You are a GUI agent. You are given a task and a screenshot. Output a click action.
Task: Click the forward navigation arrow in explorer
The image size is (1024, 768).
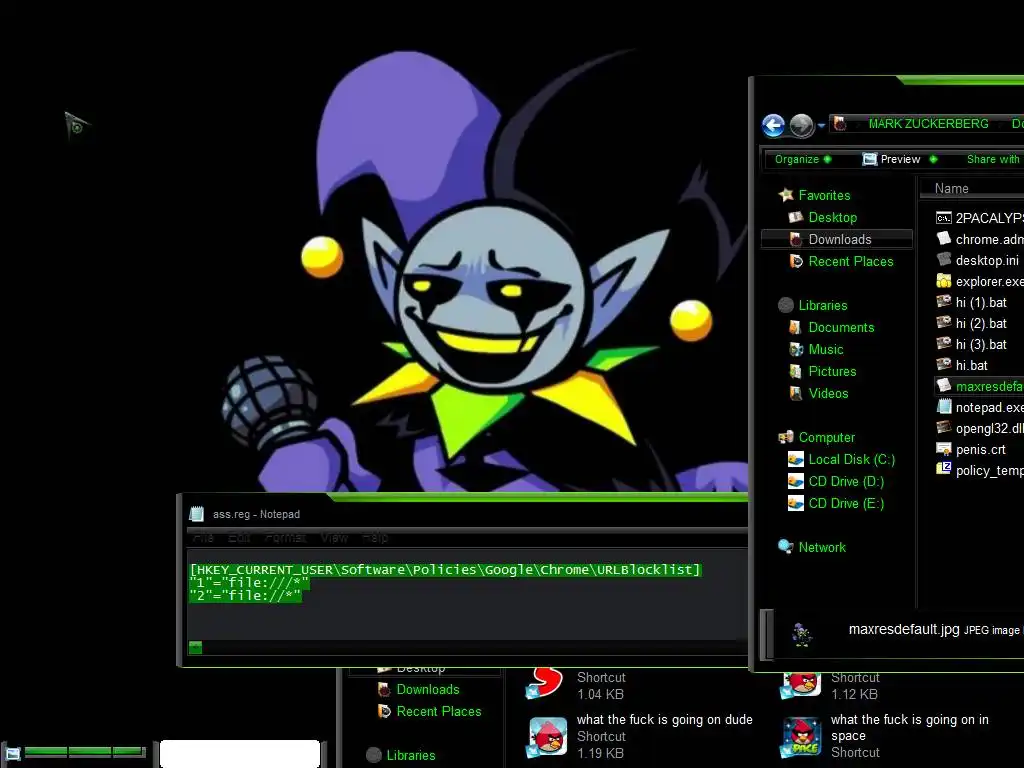tap(801, 125)
